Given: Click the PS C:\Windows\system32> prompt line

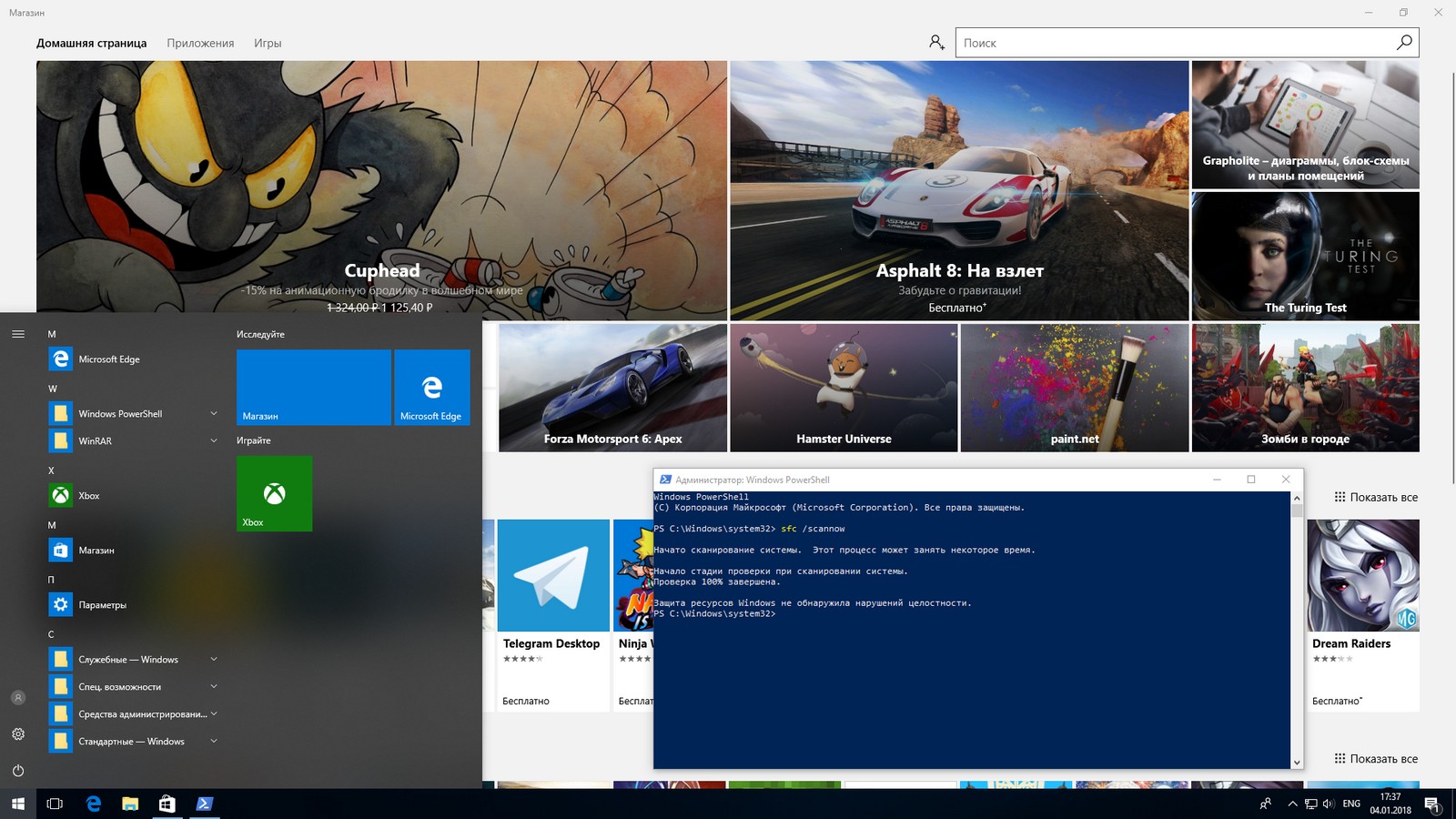Looking at the screenshot, I should click(715, 614).
